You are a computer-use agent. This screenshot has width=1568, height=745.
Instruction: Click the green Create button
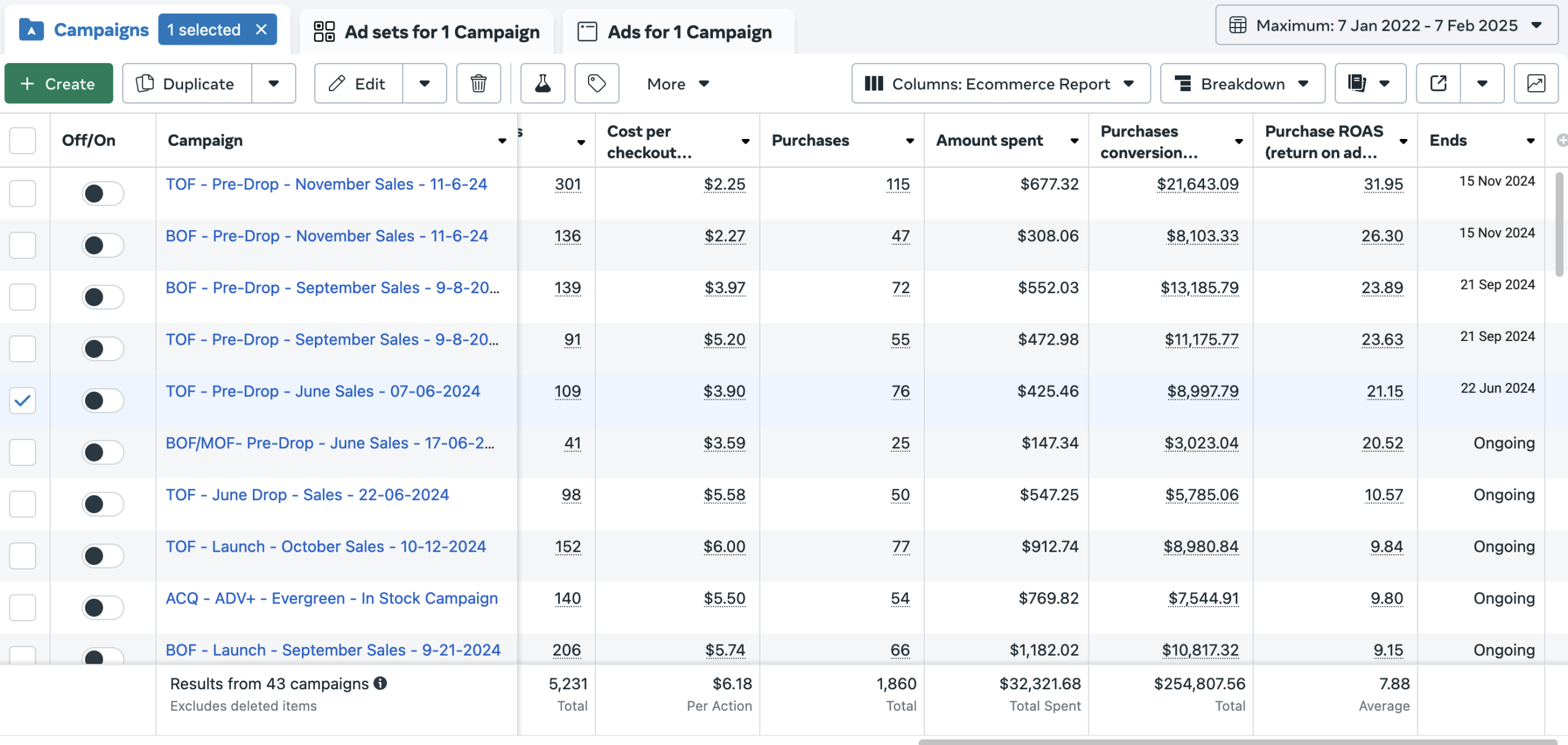pos(59,83)
